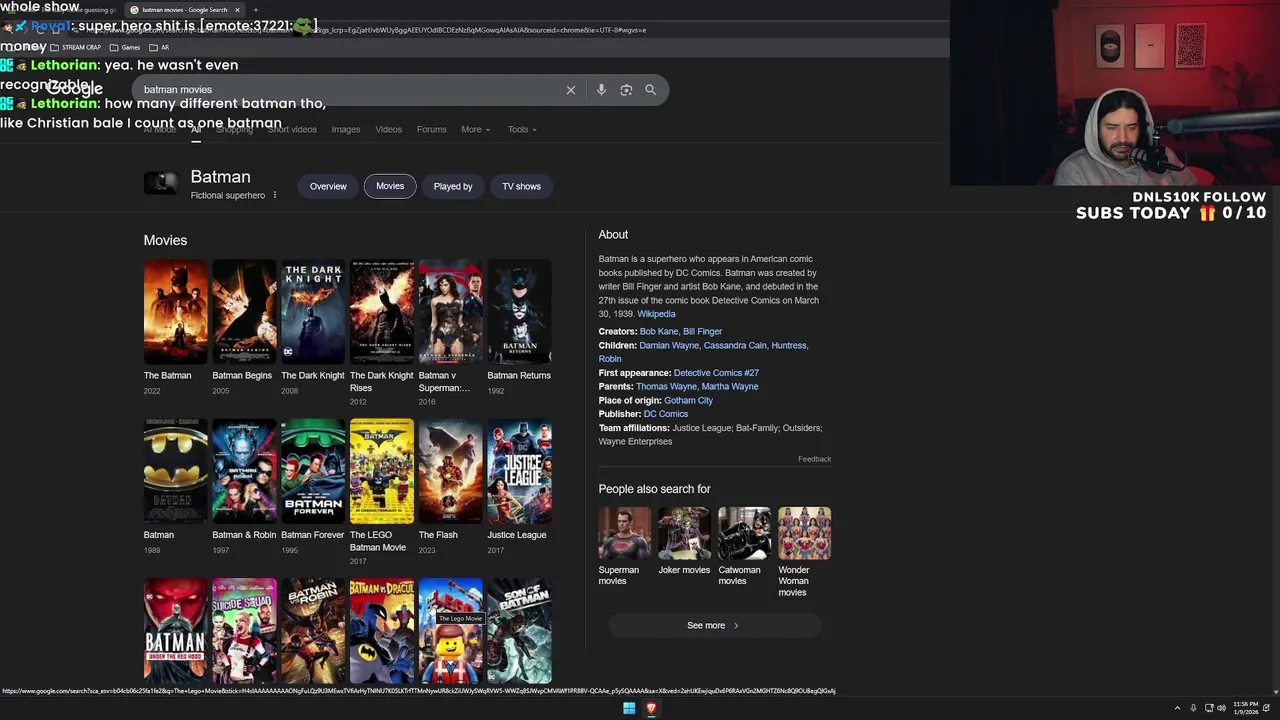
Task: Open The Batman 2022 poster
Action: point(176,312)
